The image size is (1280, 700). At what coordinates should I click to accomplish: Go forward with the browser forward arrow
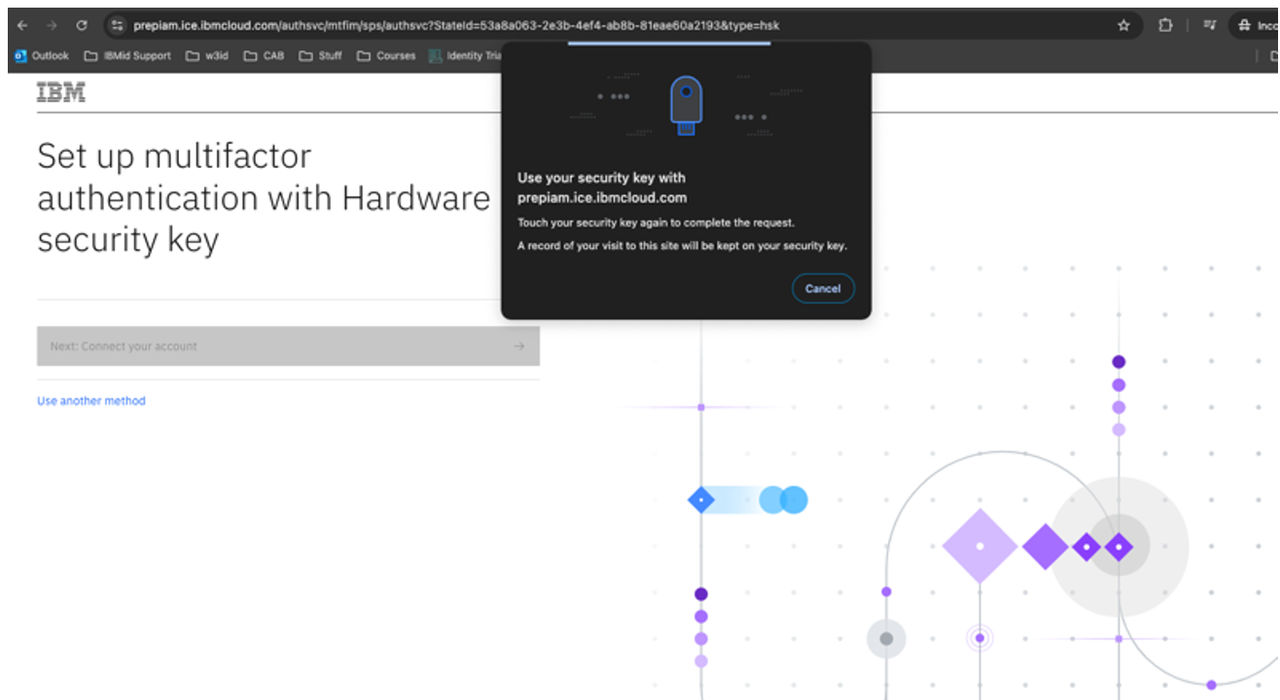(51, 25)
